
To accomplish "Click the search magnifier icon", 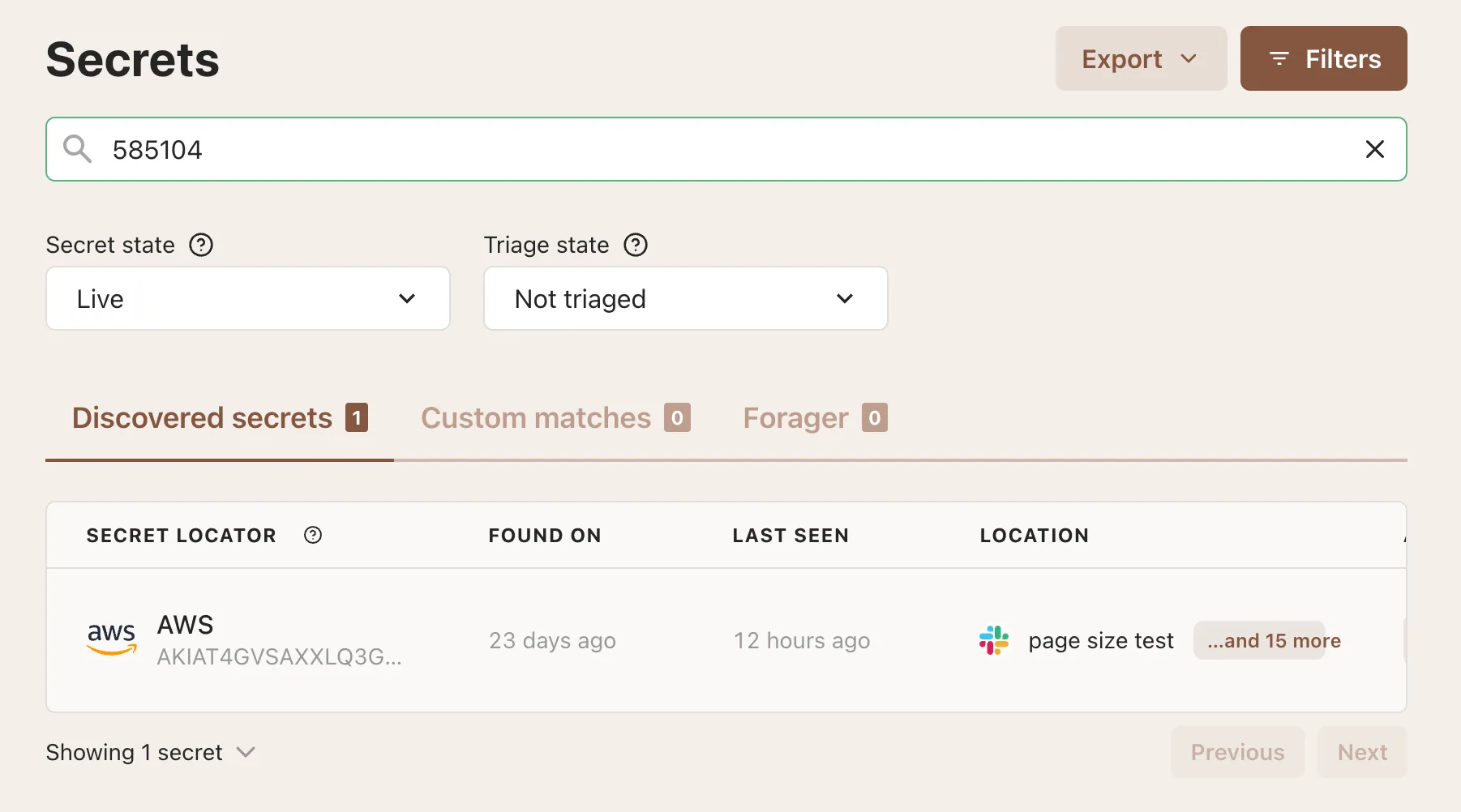I will point(77,149).
